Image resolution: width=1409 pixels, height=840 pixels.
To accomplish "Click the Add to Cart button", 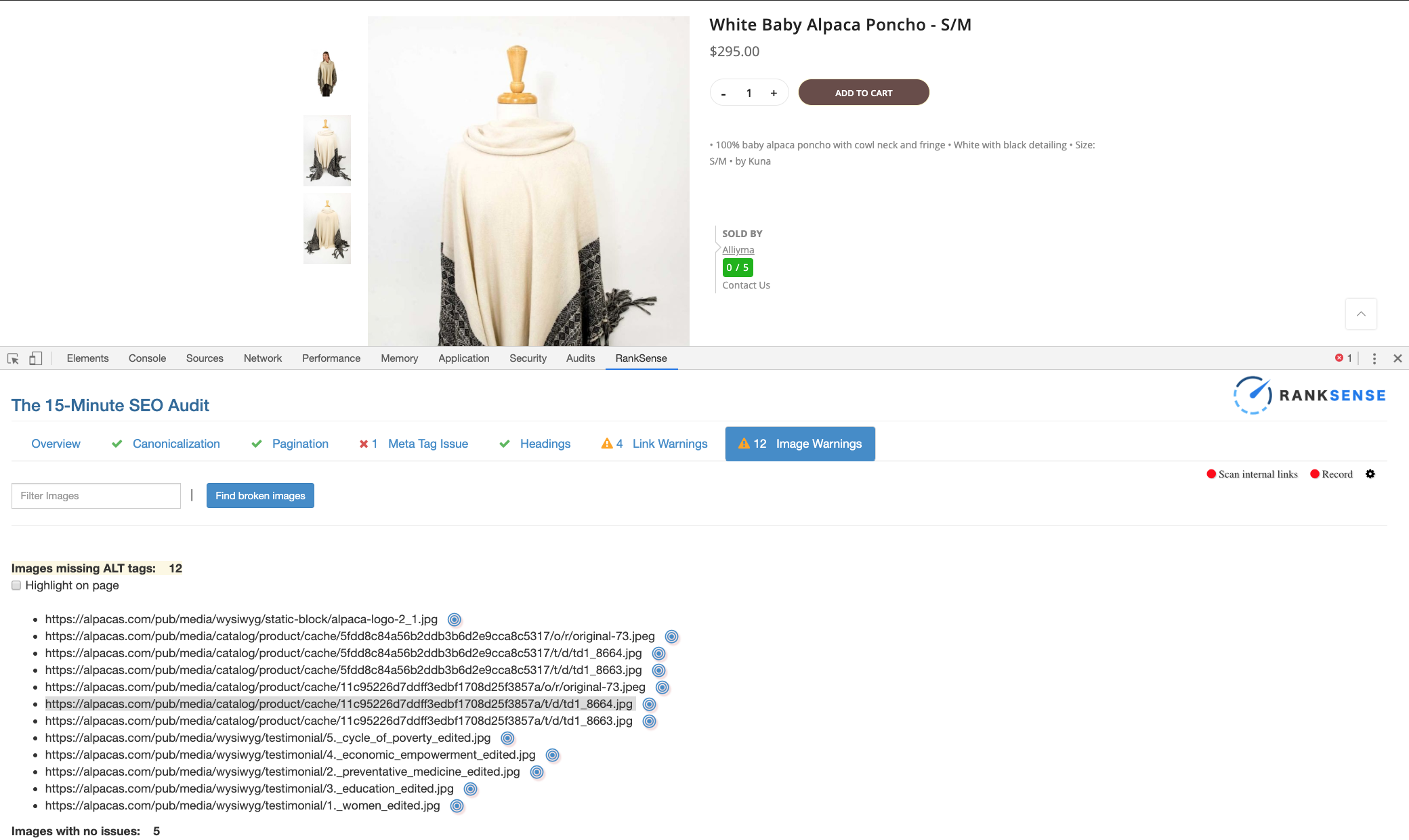I will tap(864, 92).
